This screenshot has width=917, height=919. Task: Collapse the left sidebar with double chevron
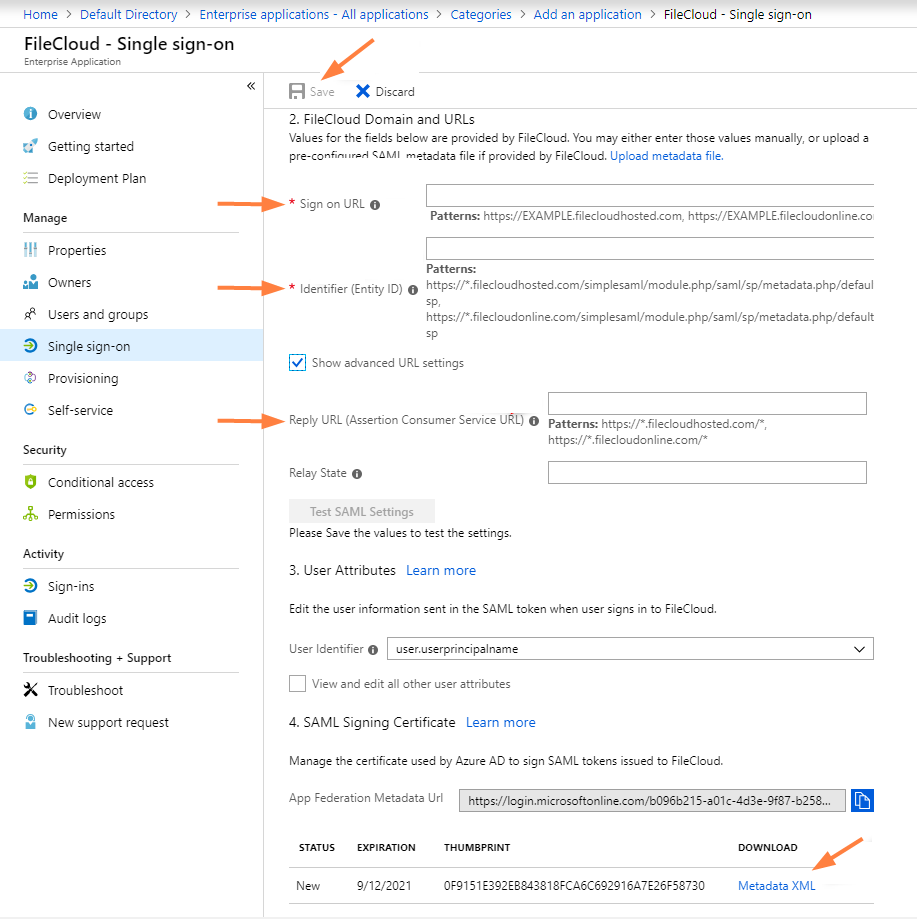click(x=251, y=86)
